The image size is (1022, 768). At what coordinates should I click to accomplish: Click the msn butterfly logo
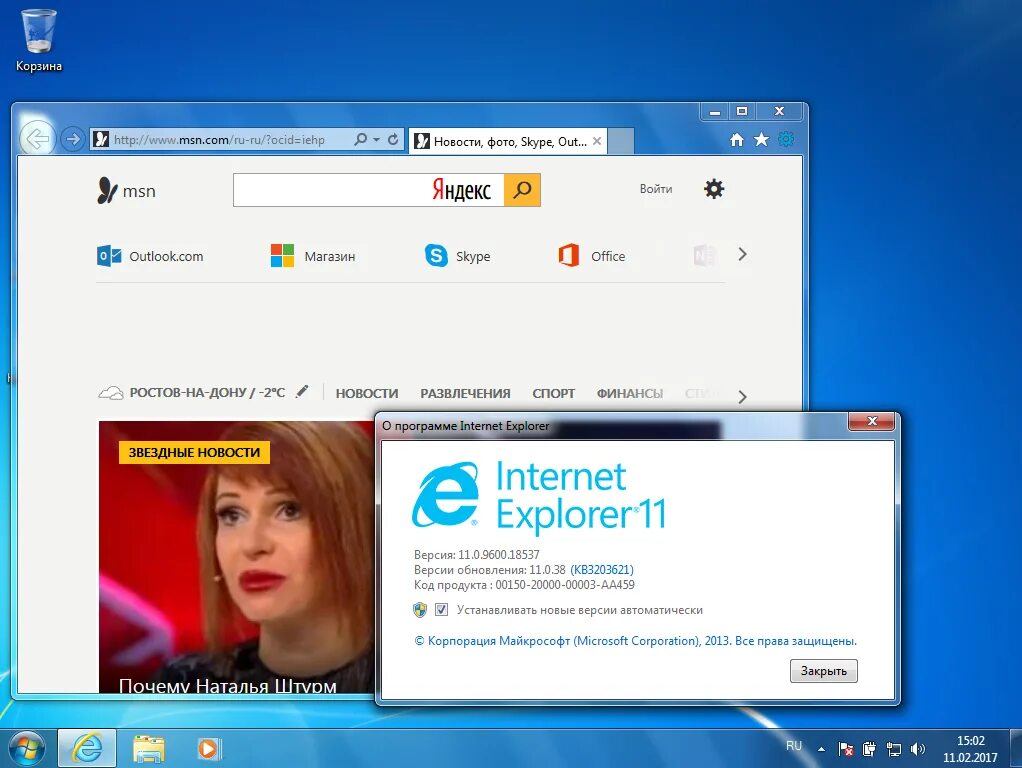(x=126, y=190)
